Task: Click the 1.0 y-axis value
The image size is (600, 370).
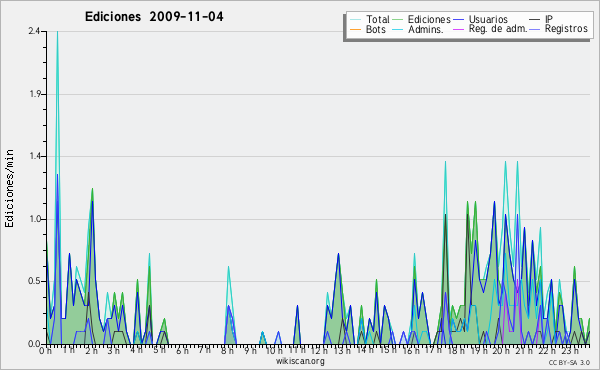Action: click(34, 219)
